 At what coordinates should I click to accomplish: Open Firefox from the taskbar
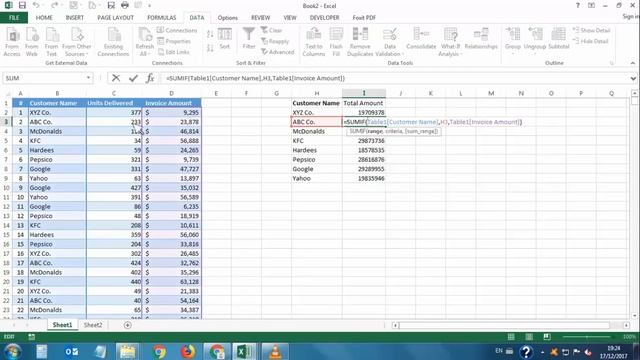coord(188,351)
